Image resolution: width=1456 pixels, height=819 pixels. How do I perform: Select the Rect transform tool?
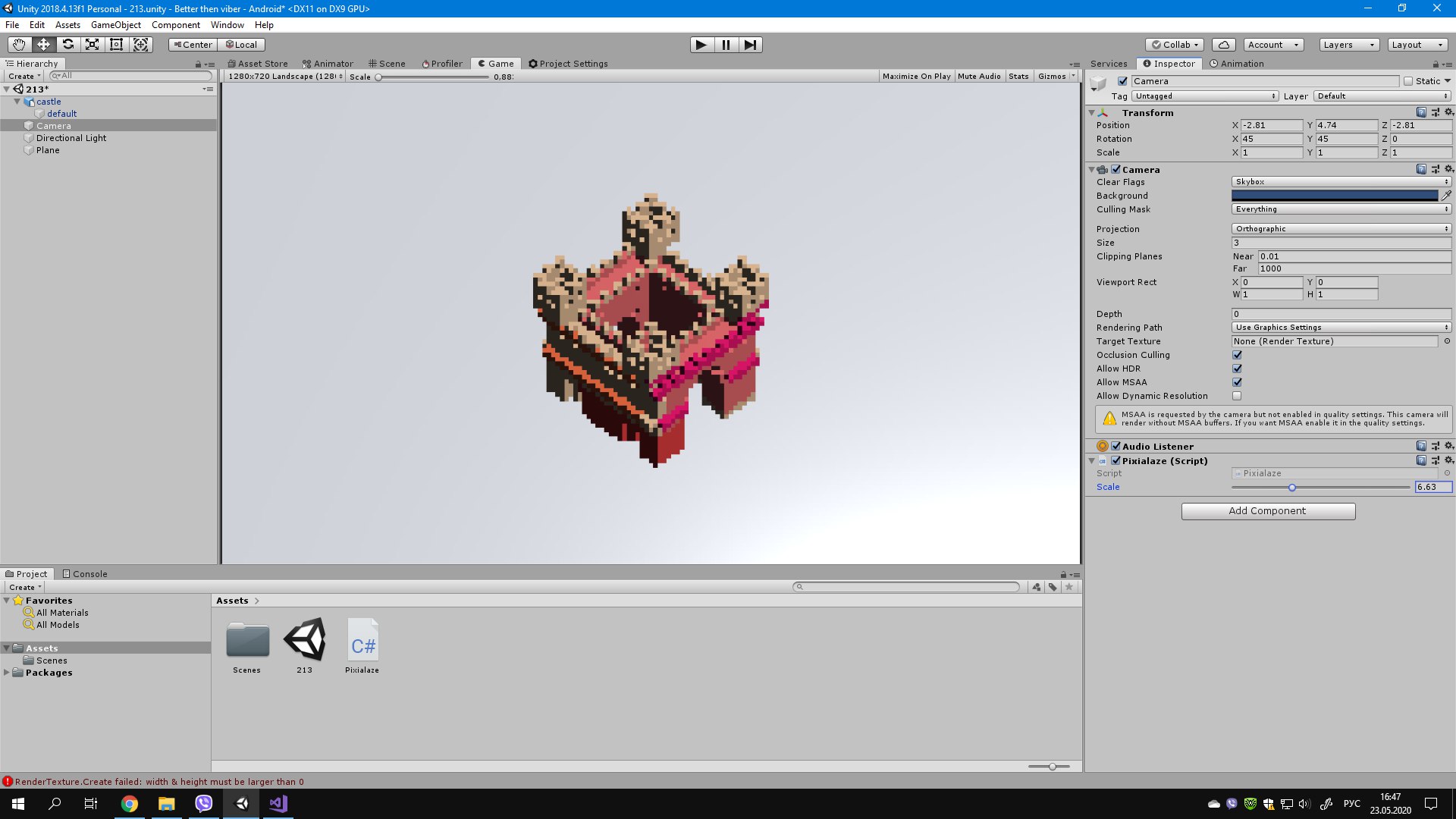[116, 45]
